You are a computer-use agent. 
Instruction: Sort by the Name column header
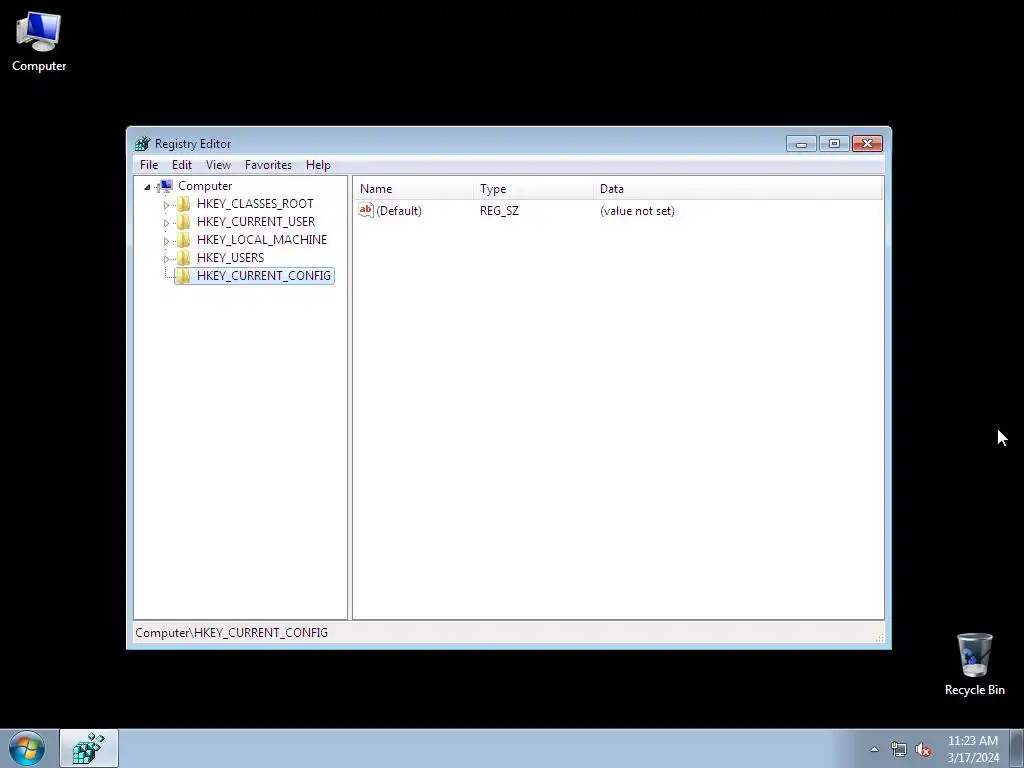414,189
